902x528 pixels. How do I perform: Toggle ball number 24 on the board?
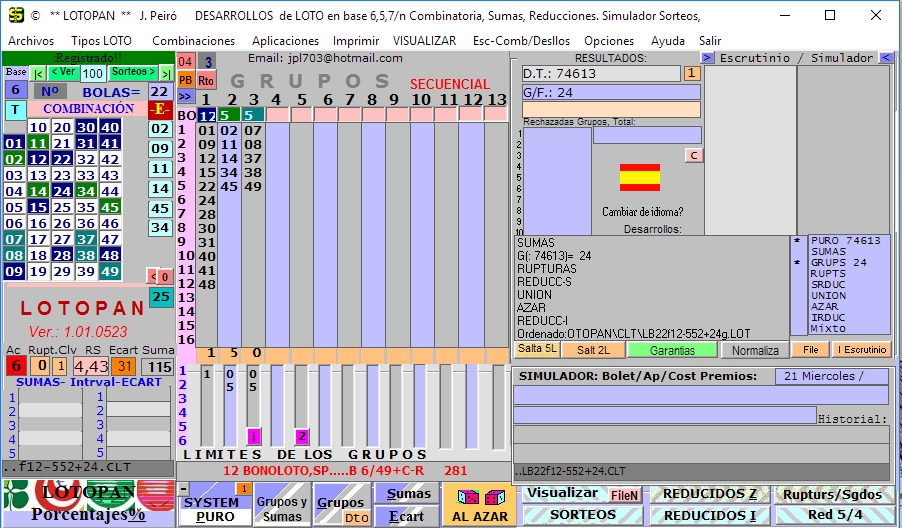tap(62, 191)
